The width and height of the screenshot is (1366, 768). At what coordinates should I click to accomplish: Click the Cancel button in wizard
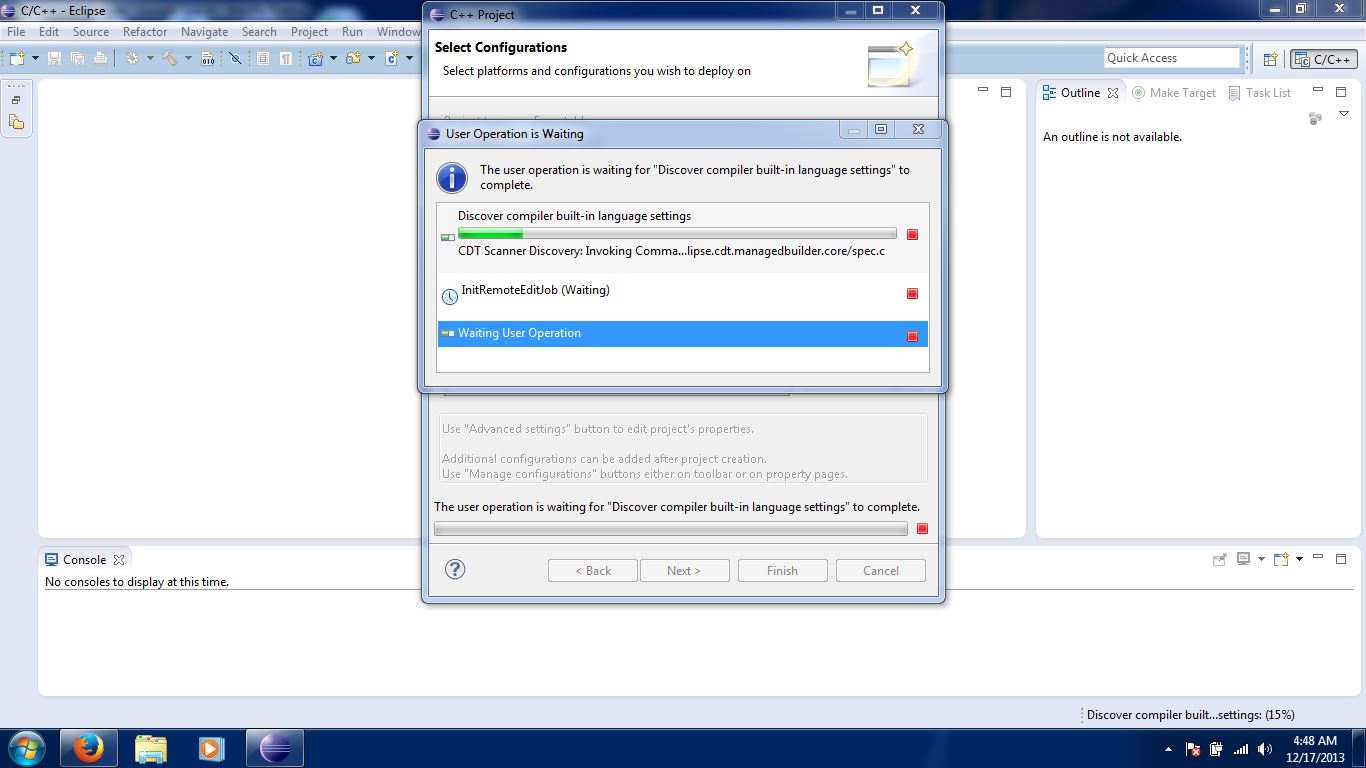(881, 570)
